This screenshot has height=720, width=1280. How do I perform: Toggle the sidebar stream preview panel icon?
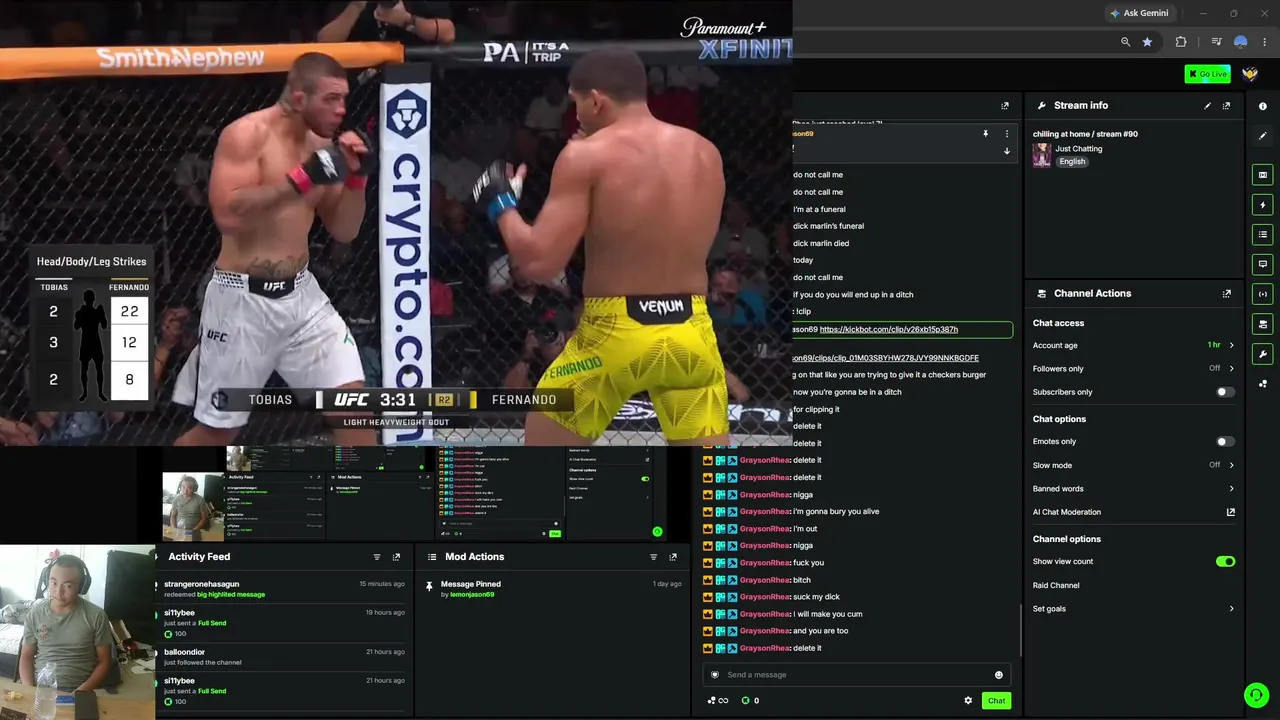tap(1262, 175)
